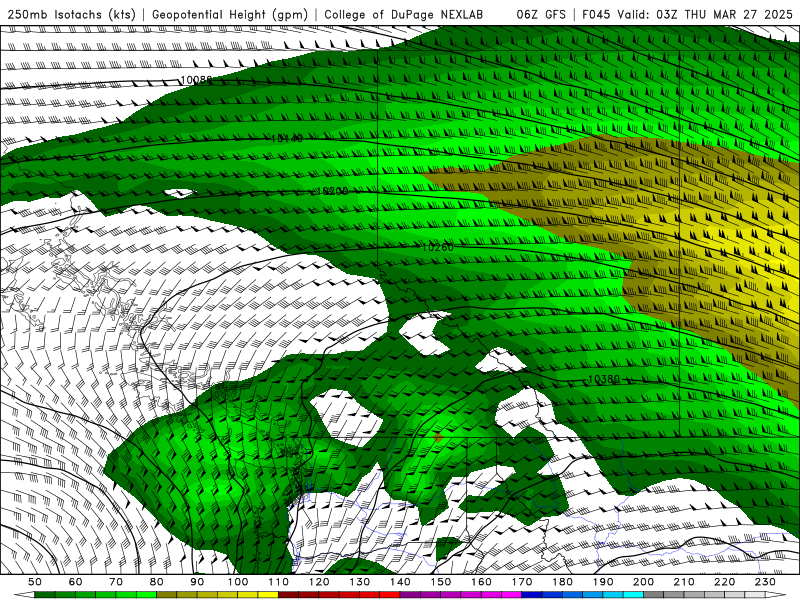Click the 10140 height contour label
The image size is (800, 600).
pos(287,138)
